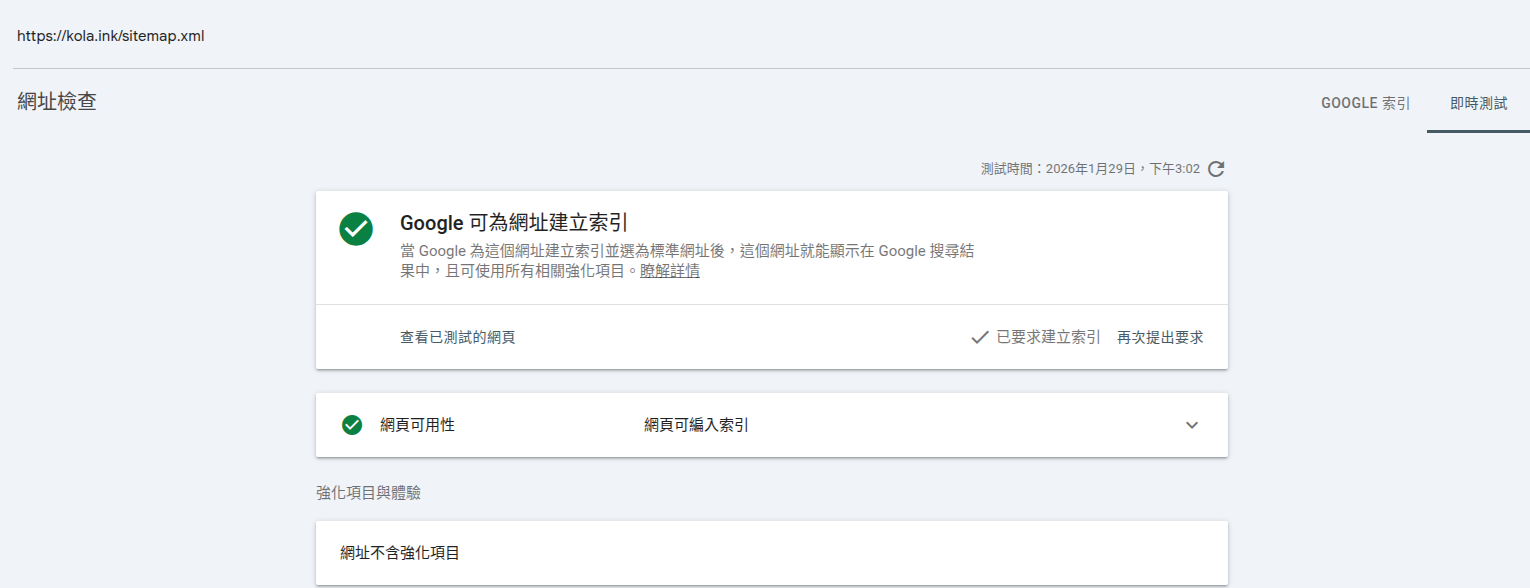This screenshot has height=588, width=1530.
Task: Click the small green check beside 網頁可用性
Action: (x=352, y=425)
